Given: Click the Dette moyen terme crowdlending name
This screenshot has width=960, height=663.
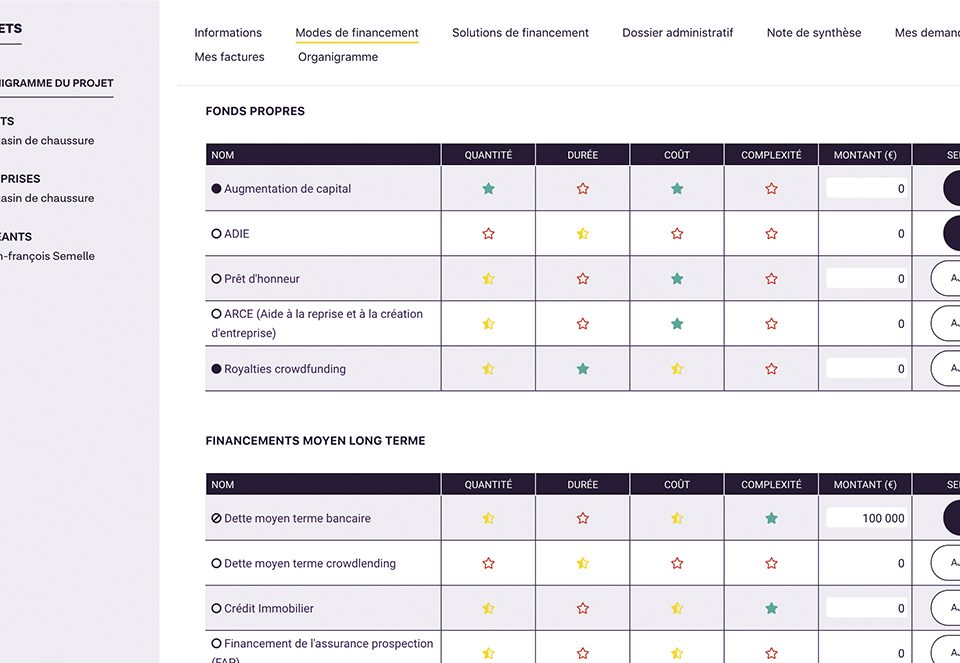Looking at the screenshot, I should pos(310,563).
